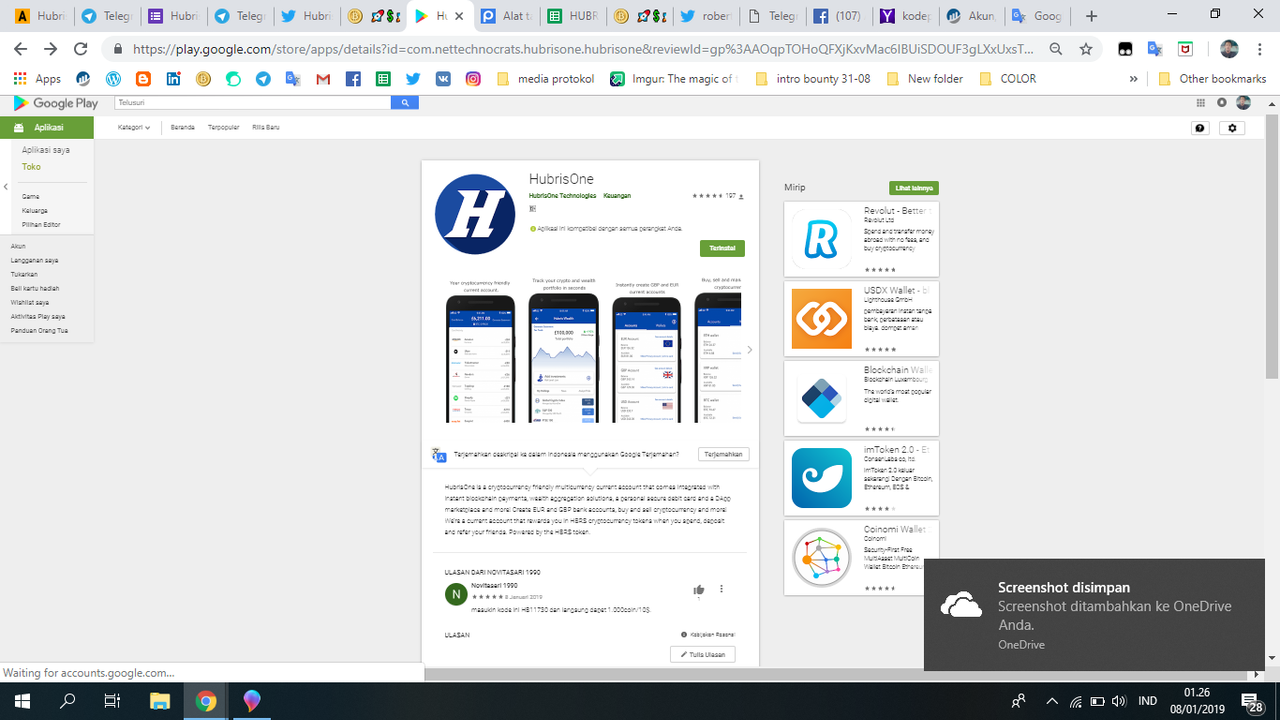Viewport: 1280px width, 720px height.
Task: Open Other bookmarks folder
Action: click(x=1213, y=79)
